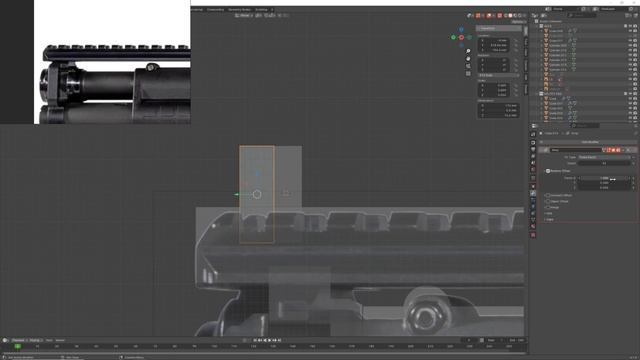Viewport: 640px width, 360px height.
Task: Click the Array modifier name field
Action: 576,150
